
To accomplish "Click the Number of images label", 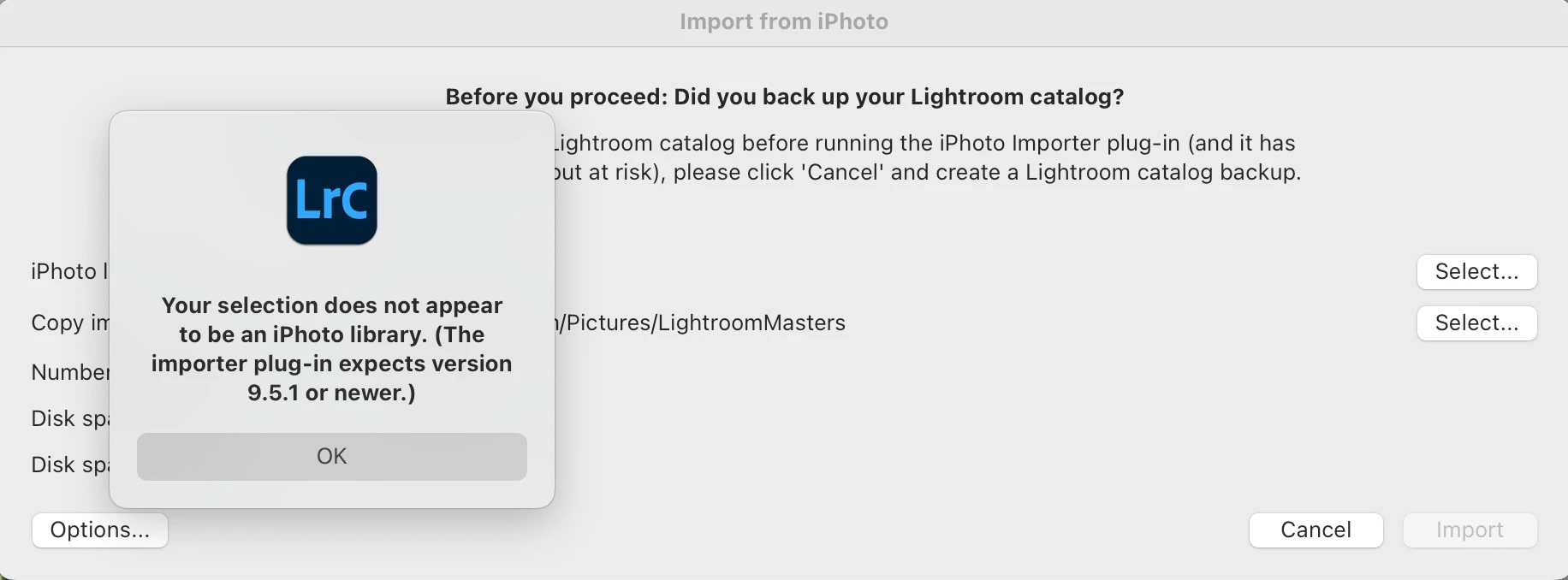I will tap(70, 372).
